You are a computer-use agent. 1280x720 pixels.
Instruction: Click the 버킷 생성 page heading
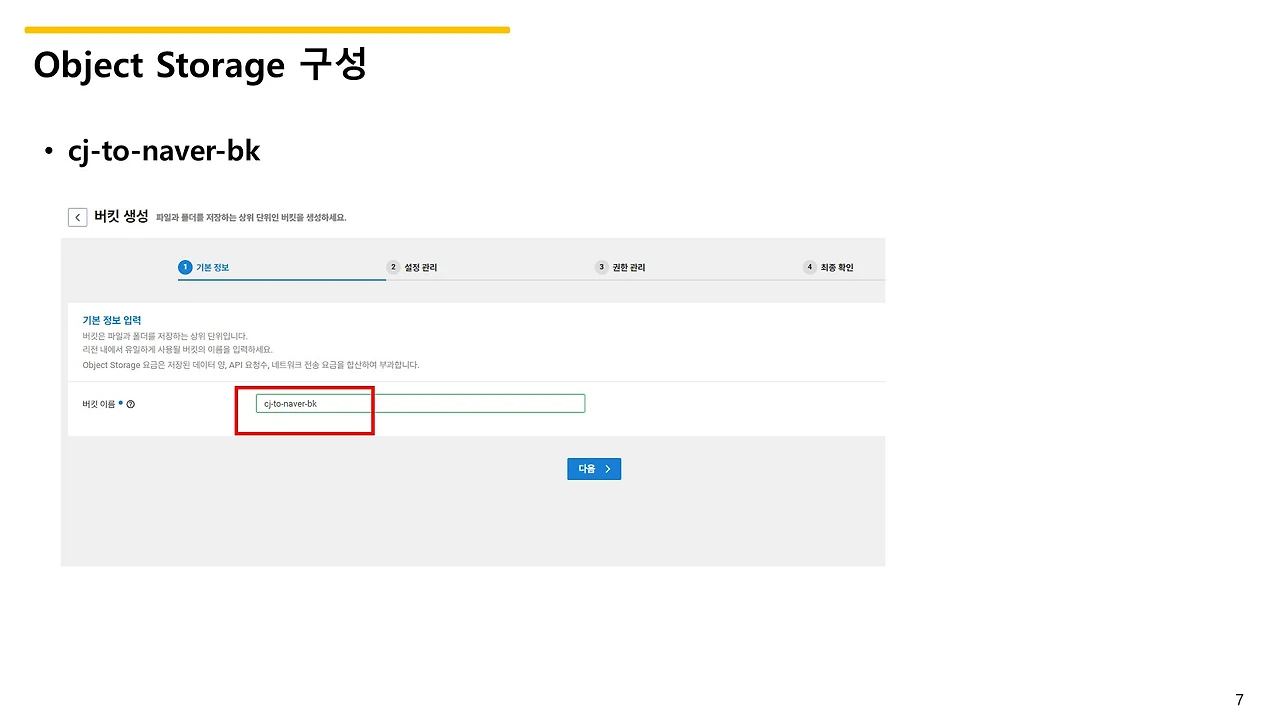point(121,216)
